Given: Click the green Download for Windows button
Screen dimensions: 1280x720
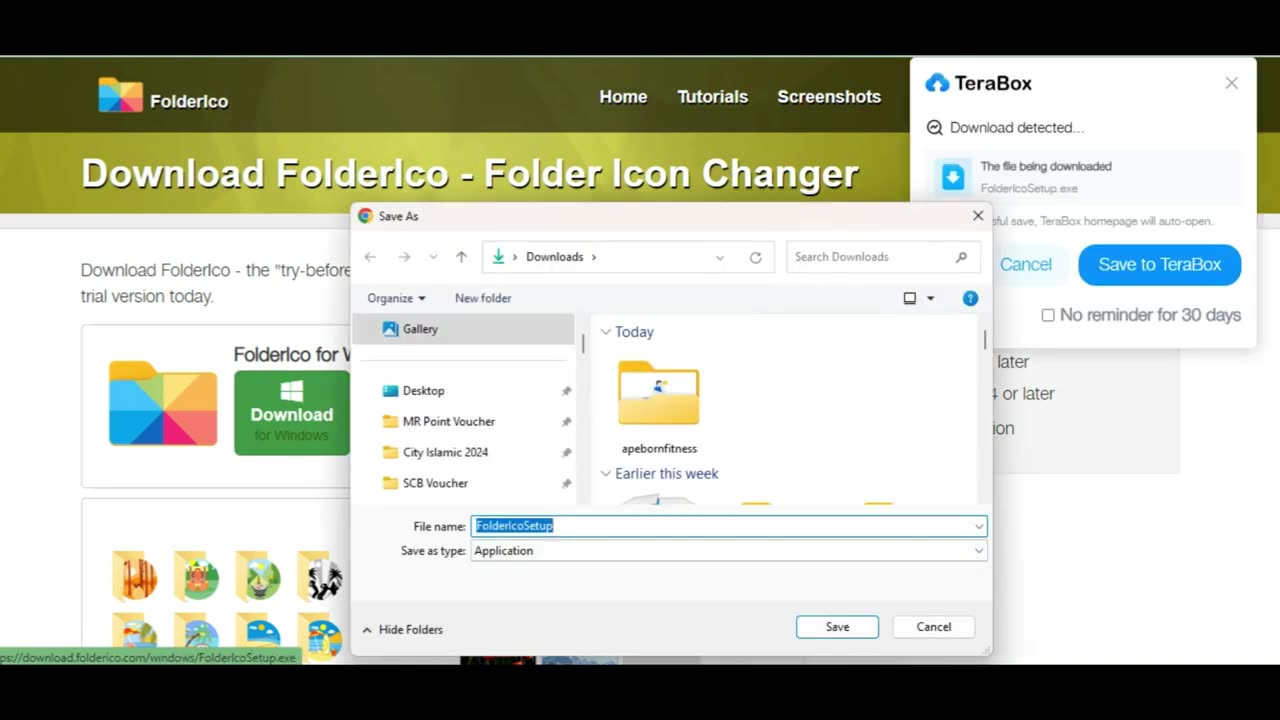Looking at the screenshot, I should pyautogui.click(x=292, y=413).
